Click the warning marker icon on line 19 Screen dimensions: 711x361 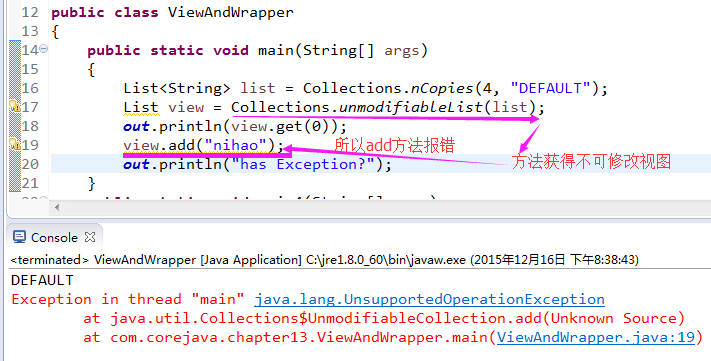pos(15,145)
